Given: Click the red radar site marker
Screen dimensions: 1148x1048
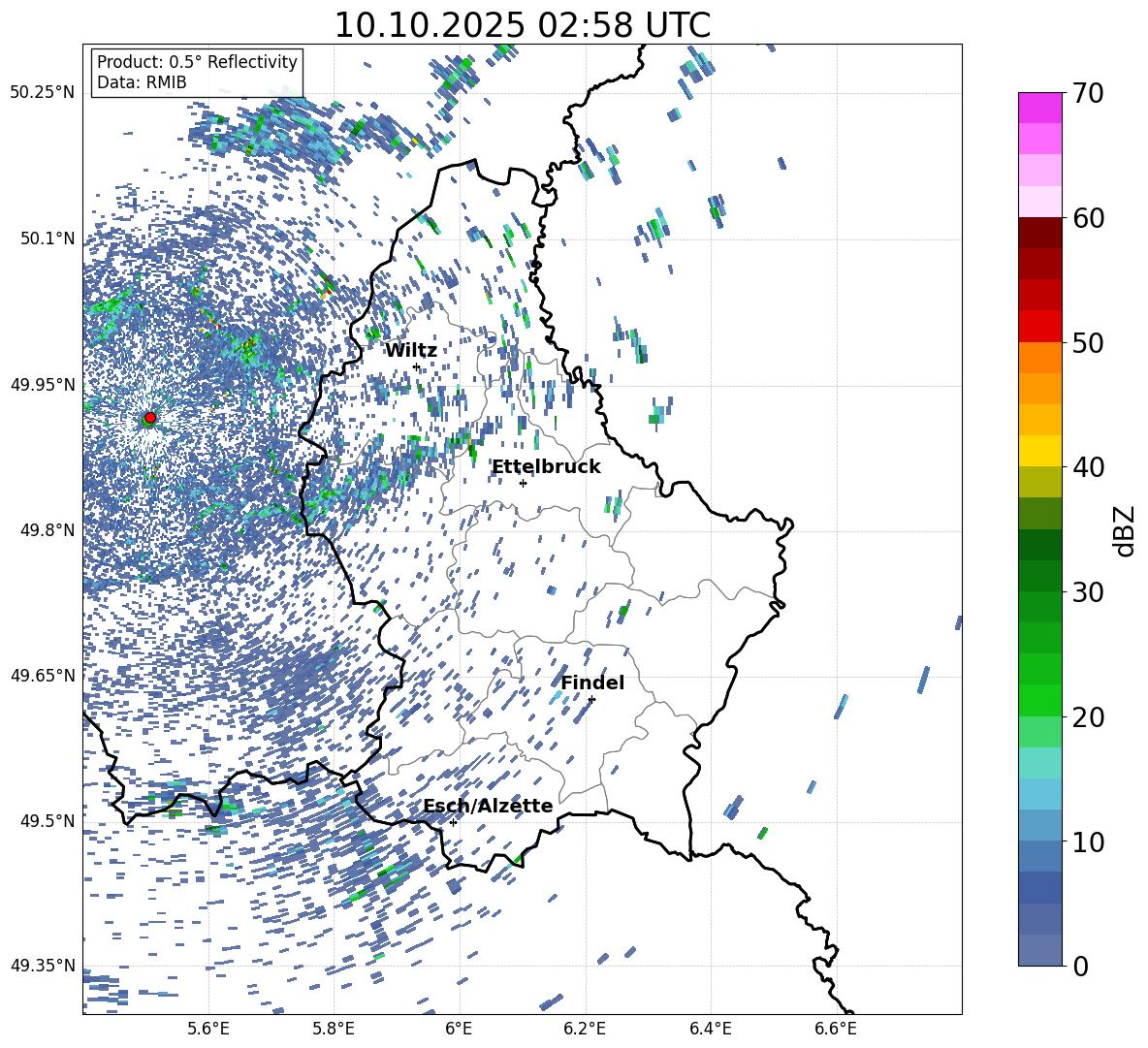Looking at the screenshot, I should (x=149, y=418).
